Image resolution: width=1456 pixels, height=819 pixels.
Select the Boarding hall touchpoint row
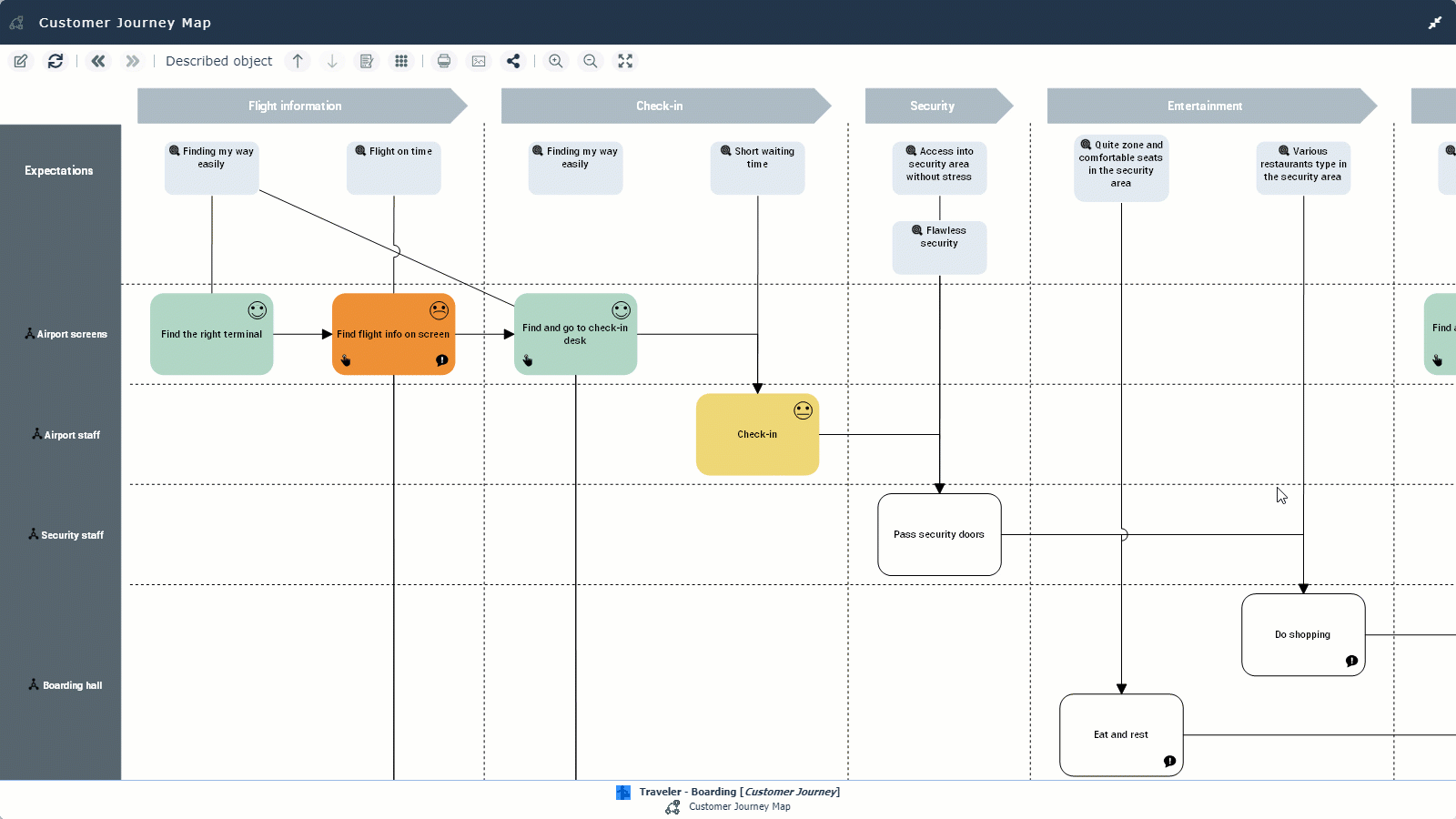[x=66, y=685]
